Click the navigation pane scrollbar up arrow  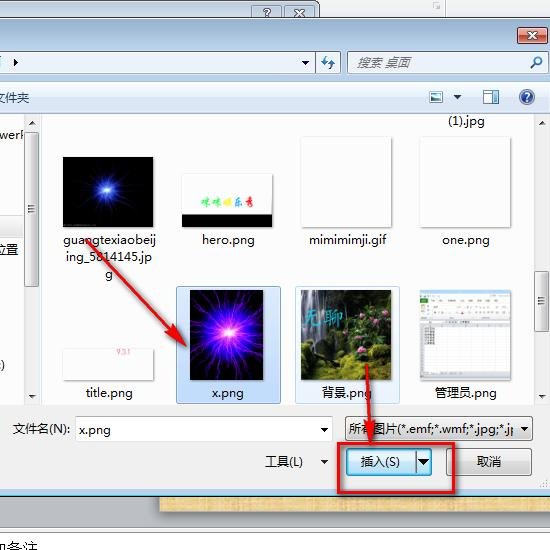pyautogui.click(x=32, y=123)
